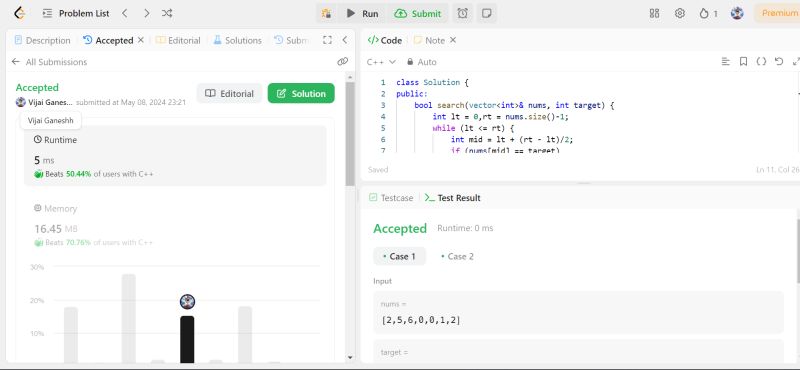Viewport: 800px width, 370px height.
Task: Copy the submission link icon
Action: tap(342, 62)
